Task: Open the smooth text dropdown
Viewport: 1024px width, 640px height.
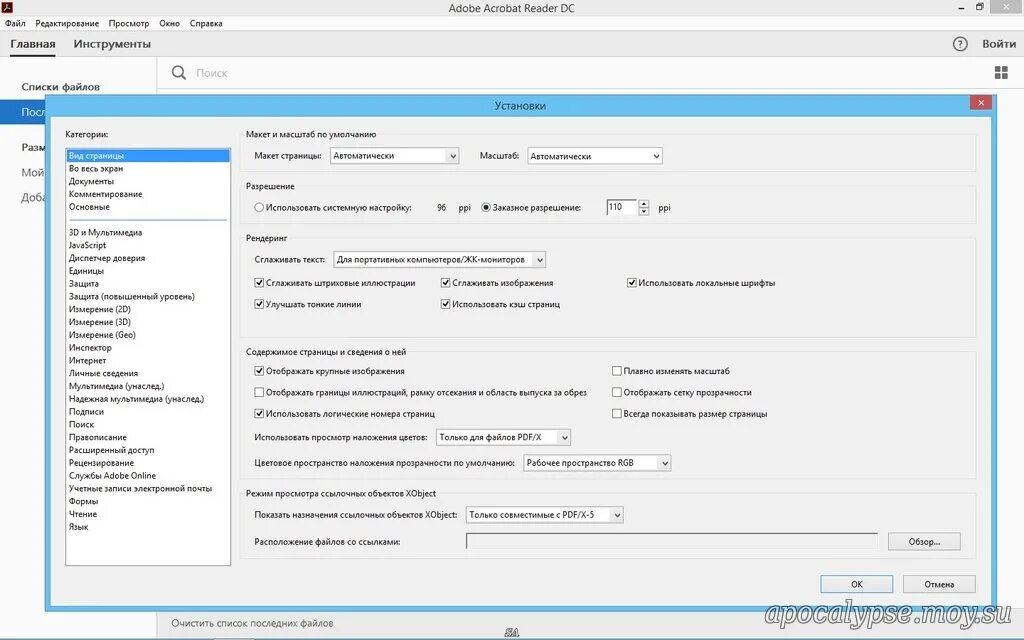Action: [x=440, y=259]
